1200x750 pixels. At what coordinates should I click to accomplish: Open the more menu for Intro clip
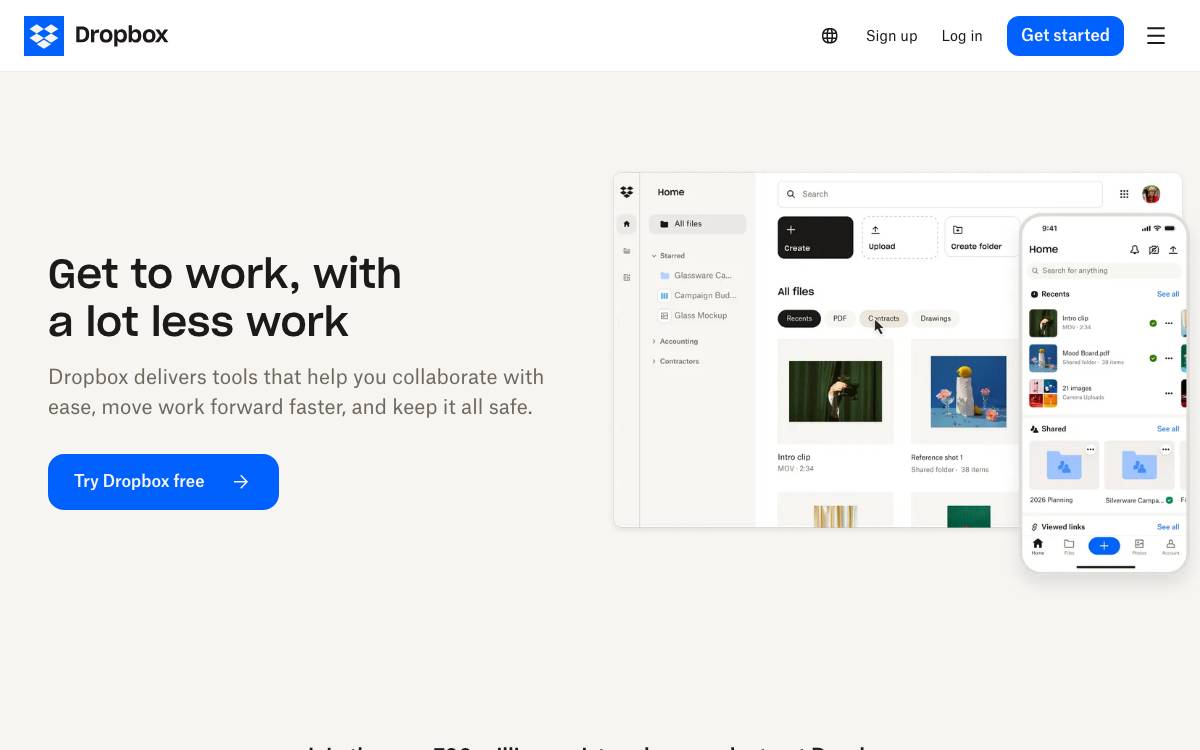[1169, 323]
